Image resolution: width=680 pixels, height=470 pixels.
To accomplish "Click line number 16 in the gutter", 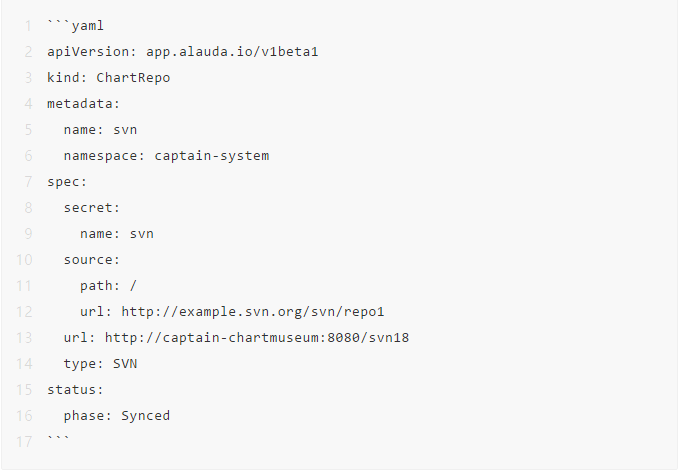I will 24,415.
